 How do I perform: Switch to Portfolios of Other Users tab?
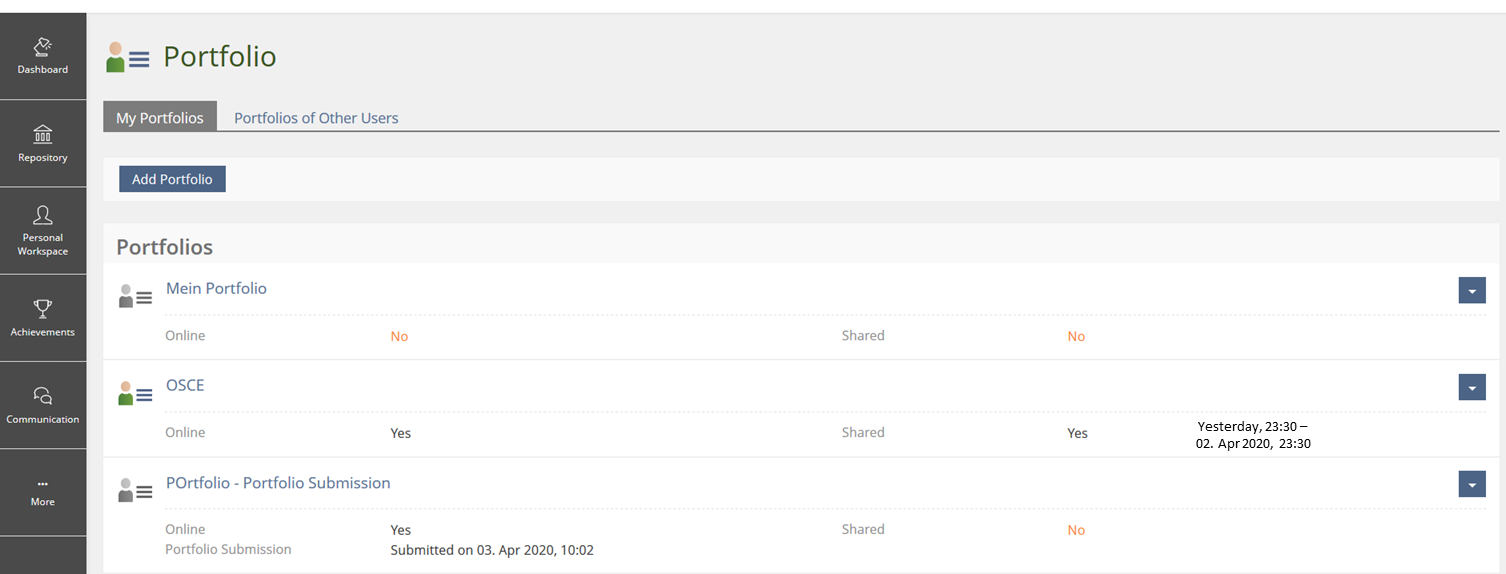click(x=316, y=117)
